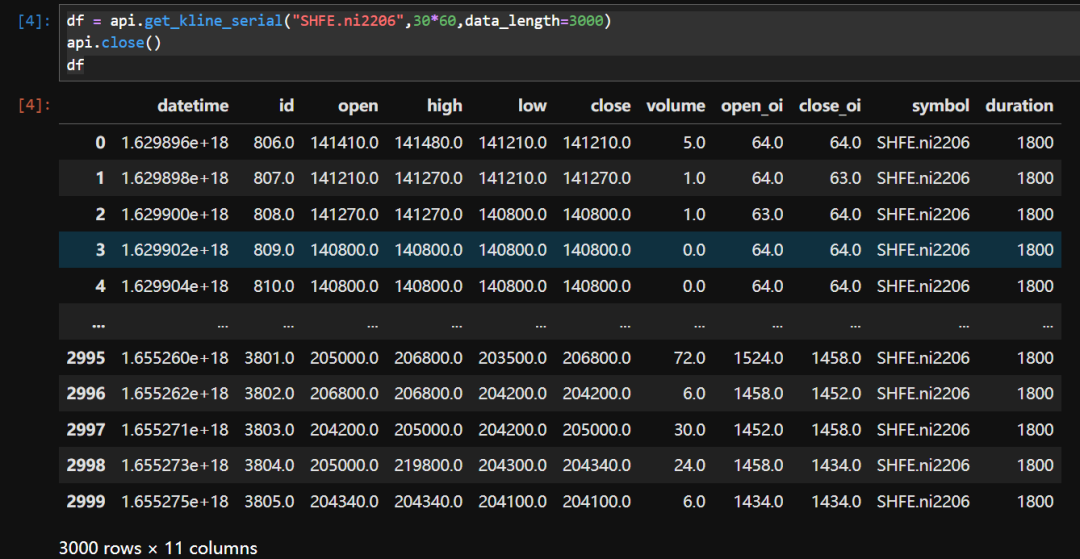Click datetime value 1.655260e+18

[175, 358]
